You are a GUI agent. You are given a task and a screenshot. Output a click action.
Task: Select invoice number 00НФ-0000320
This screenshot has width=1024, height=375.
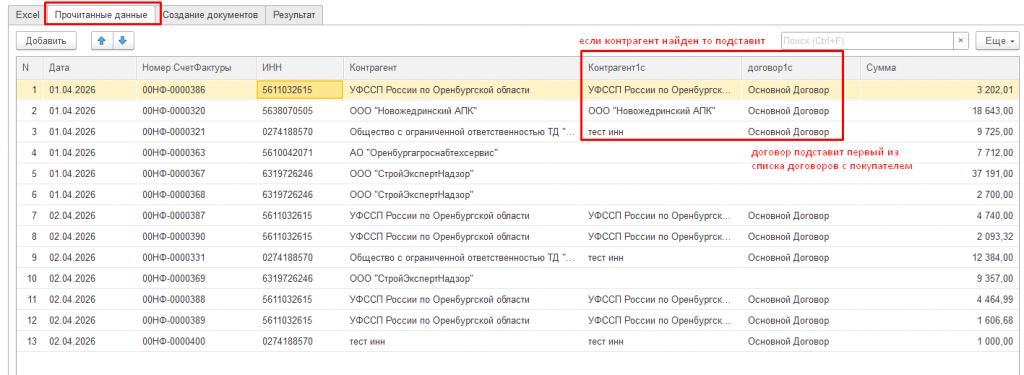pyautogui.click(x=173, y=111)
